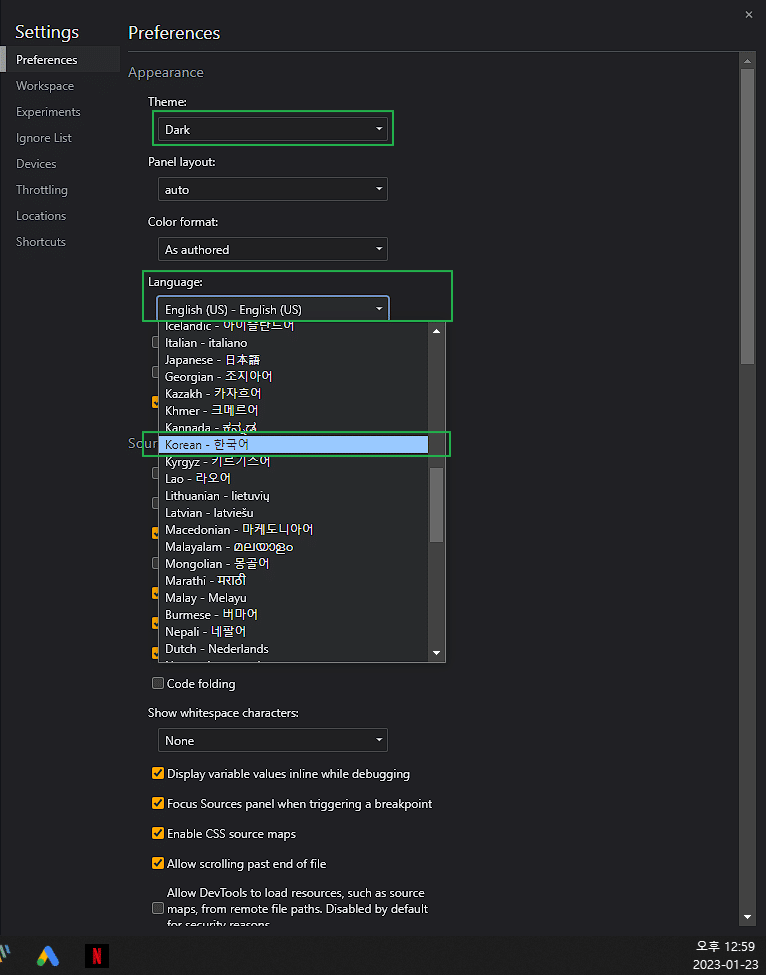Toggle Allow scrolling past end of file

pyautogui.click(x=158, y=863)
